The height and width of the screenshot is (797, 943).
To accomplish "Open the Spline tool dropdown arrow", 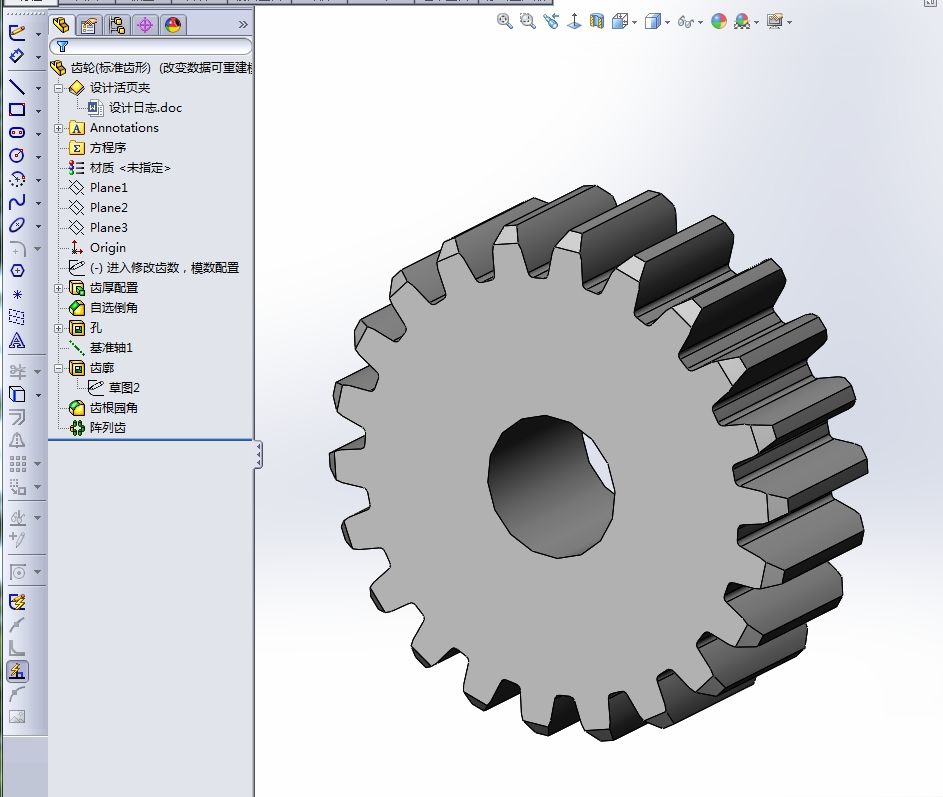I will [38, 203].
